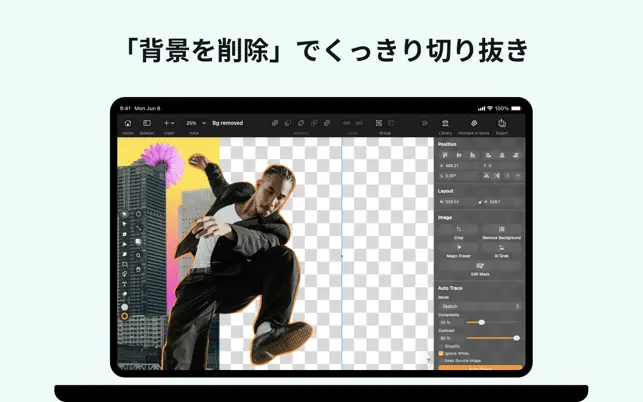Toggle the Sidebar panel icon
Screen dimensions: 643x402
(x=147, y=123)
